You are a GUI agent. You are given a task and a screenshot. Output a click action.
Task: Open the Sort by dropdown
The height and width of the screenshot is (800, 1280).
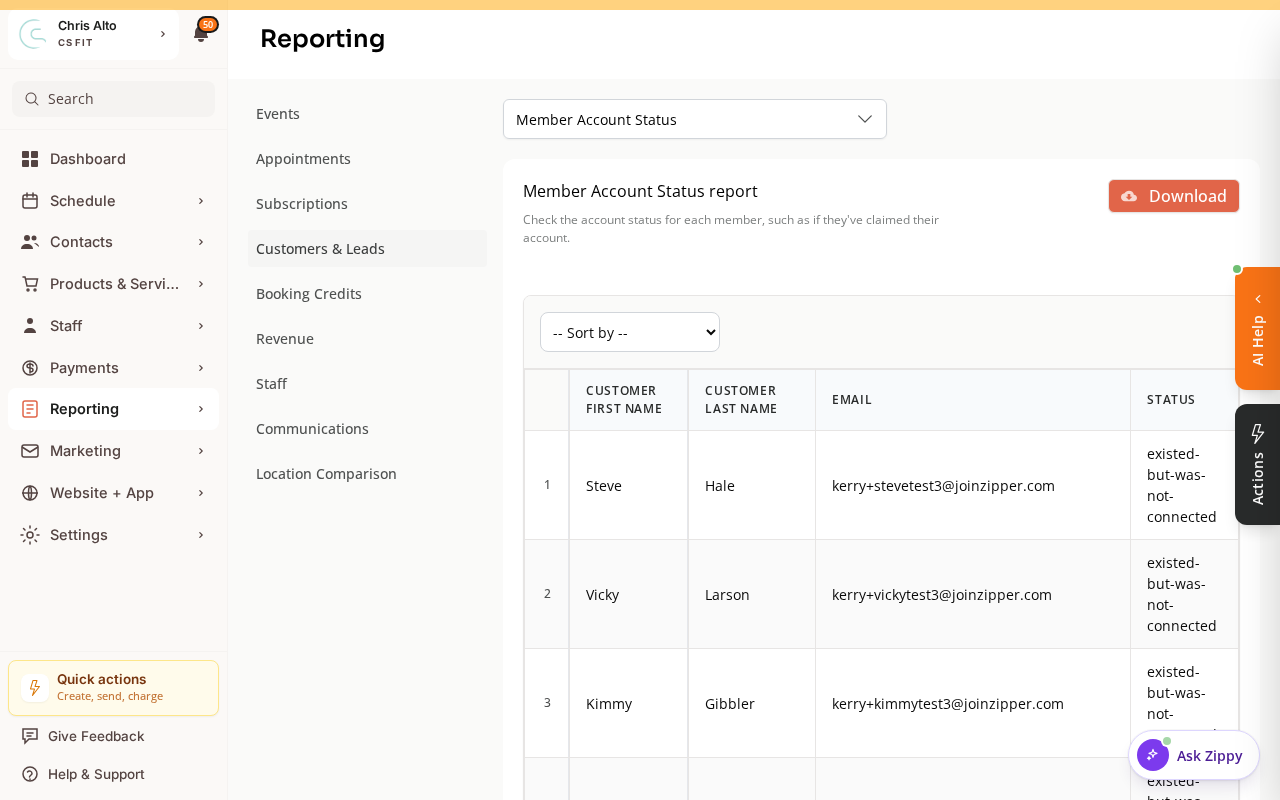630,332
